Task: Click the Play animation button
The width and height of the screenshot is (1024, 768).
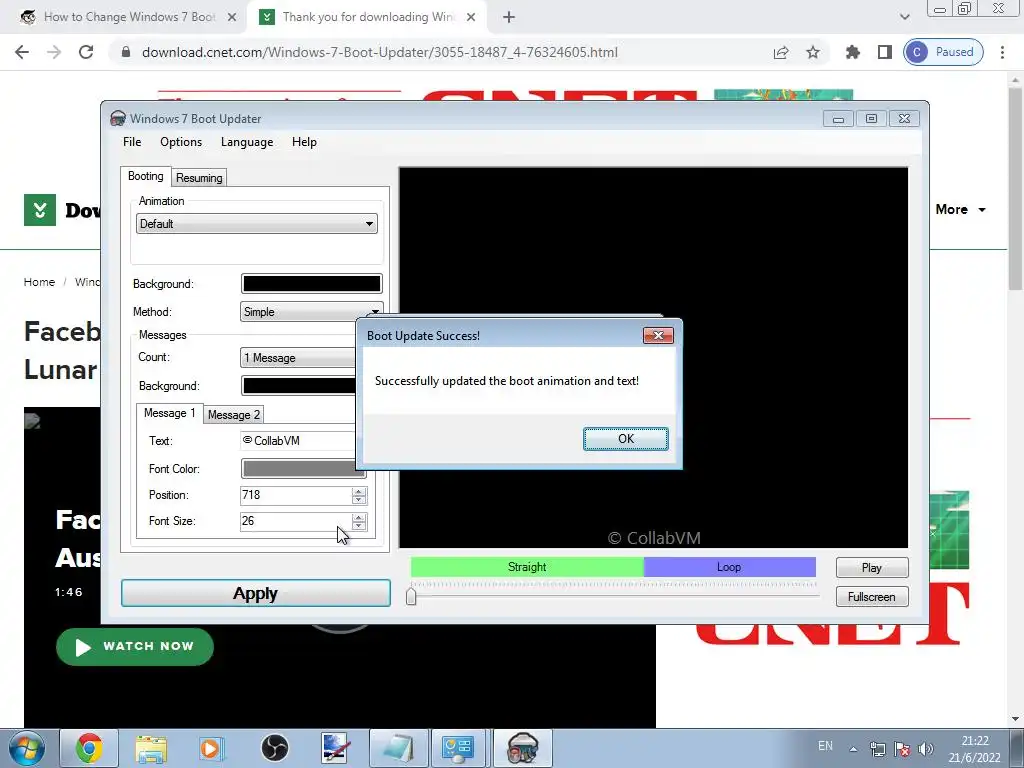Action: click(871, 568)
